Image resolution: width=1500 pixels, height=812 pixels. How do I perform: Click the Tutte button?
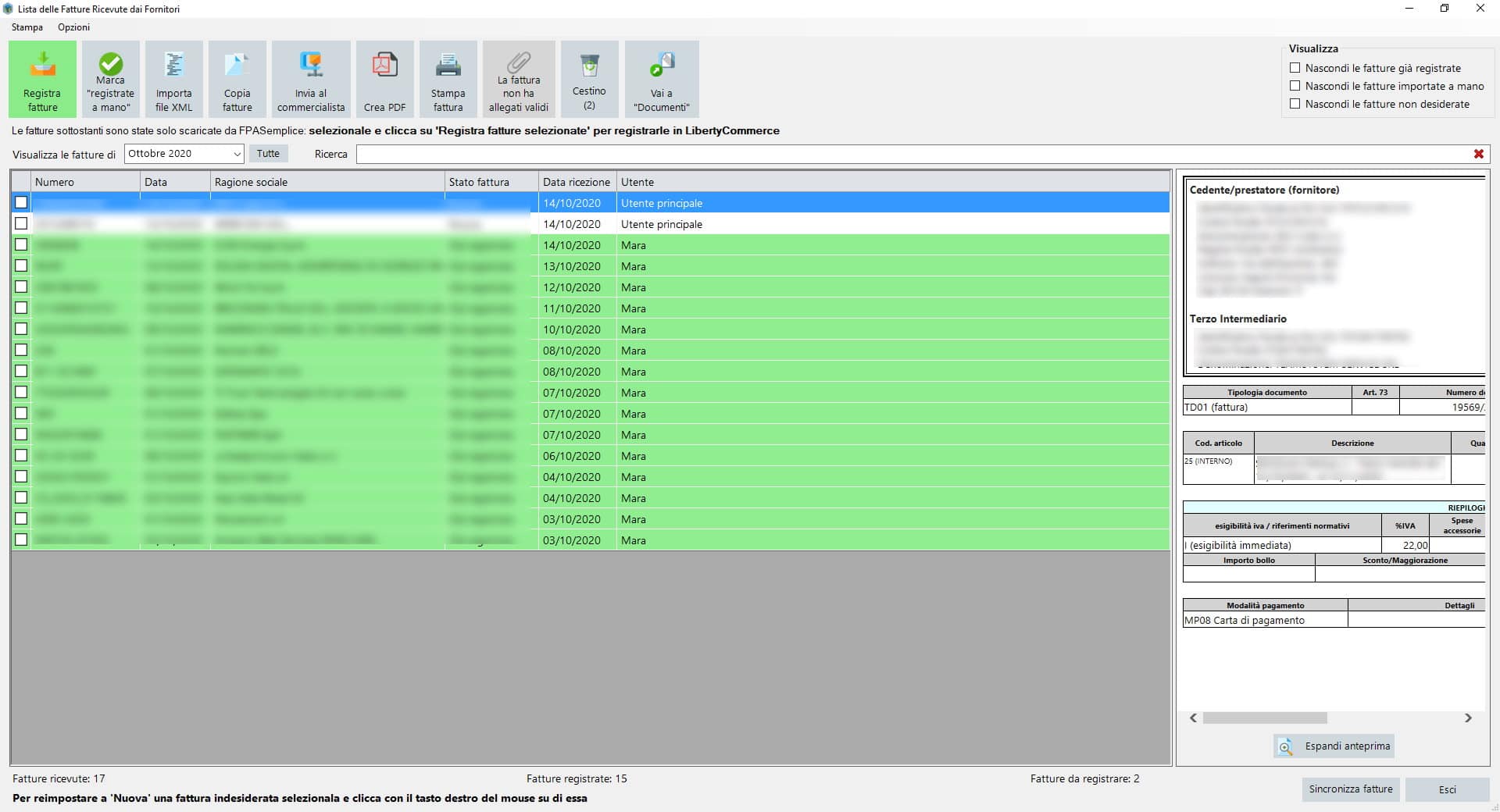pyautogui.click(x=268, y=154)
